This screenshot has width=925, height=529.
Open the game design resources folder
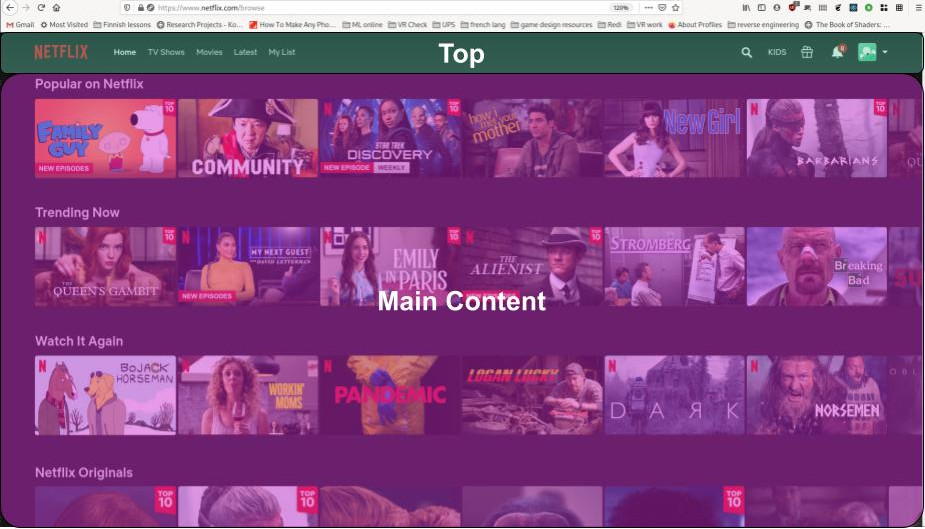coord(551,25)
